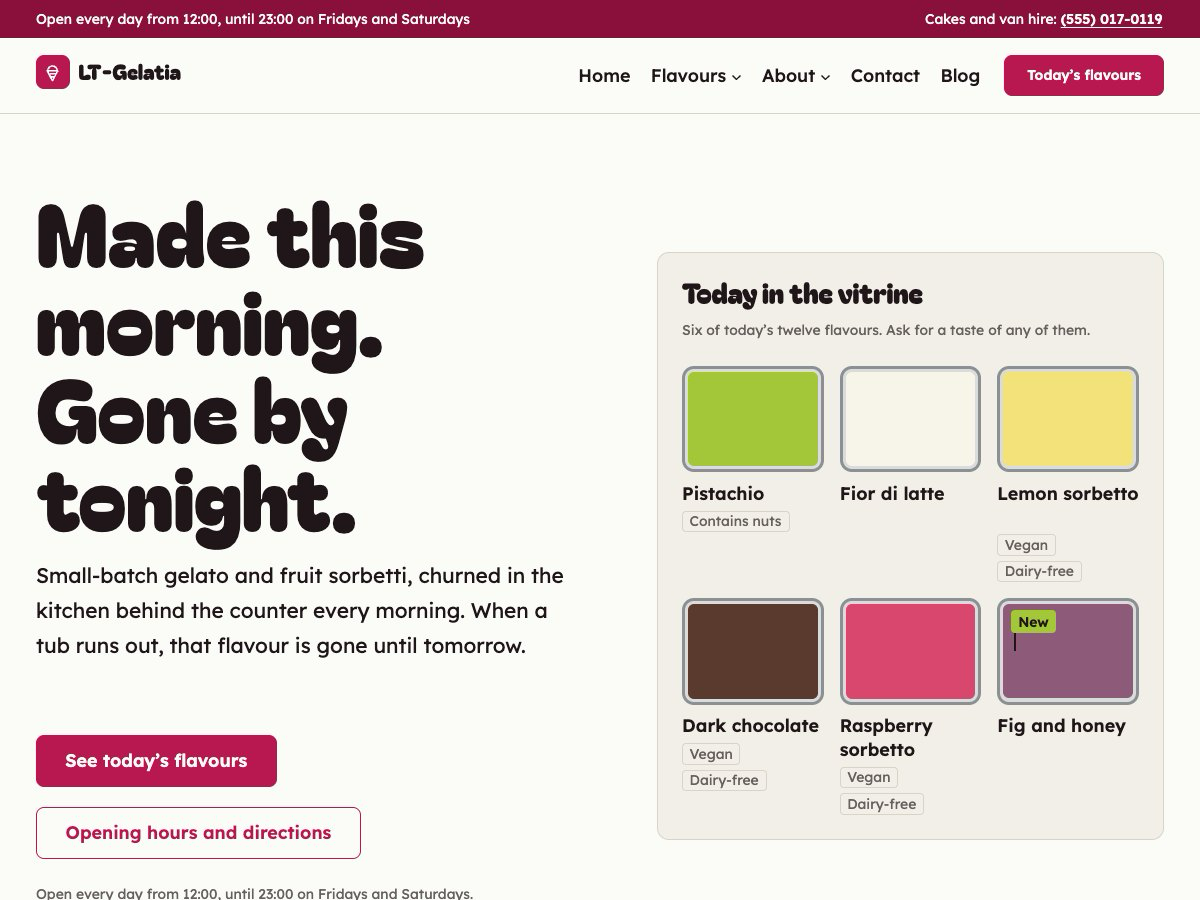Viewport: 1200px width, 900px height.
Task: Click the See today's flavours button
Action: [x=156, y=761]
